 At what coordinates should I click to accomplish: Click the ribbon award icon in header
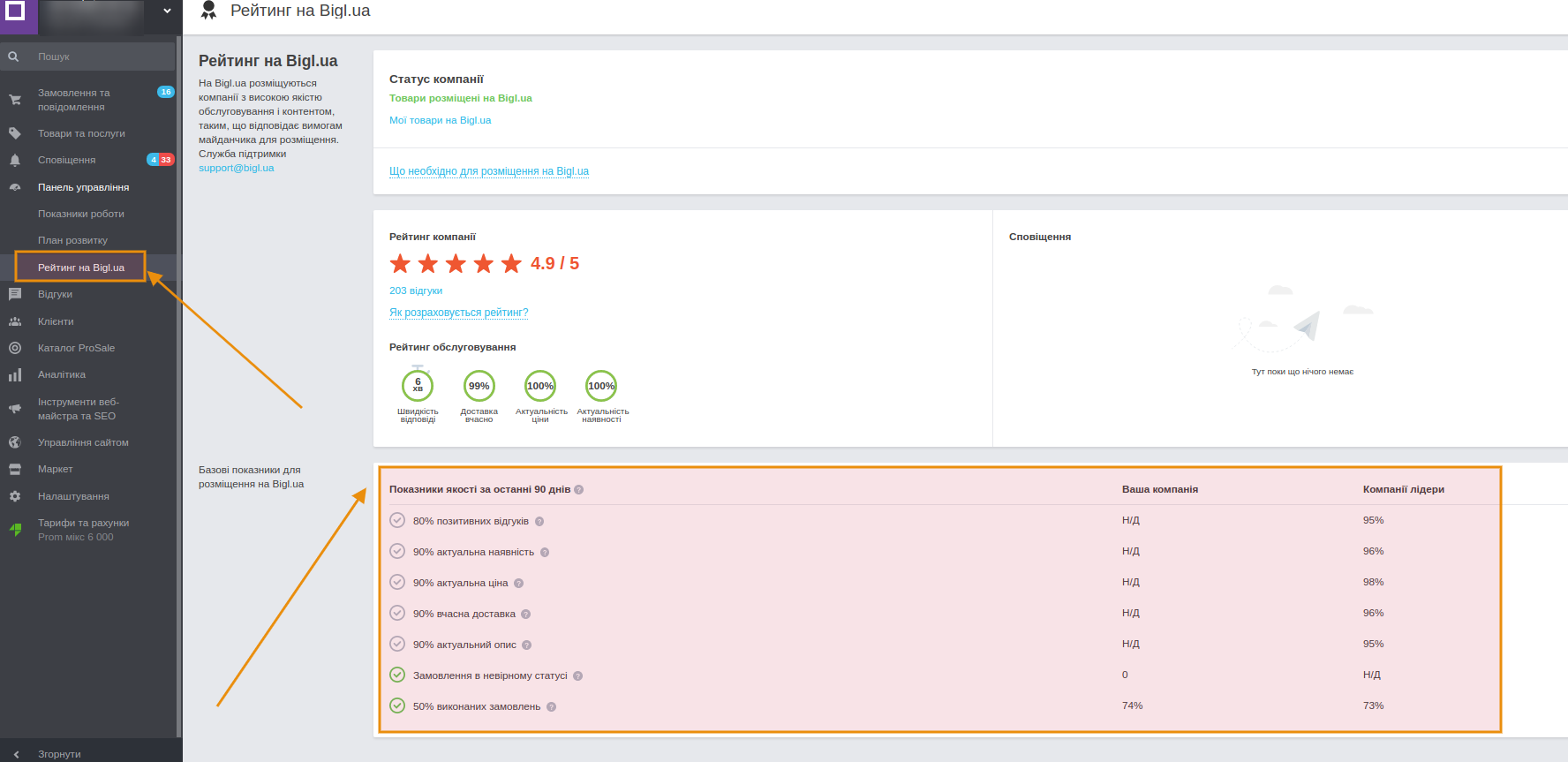point(208,11)
